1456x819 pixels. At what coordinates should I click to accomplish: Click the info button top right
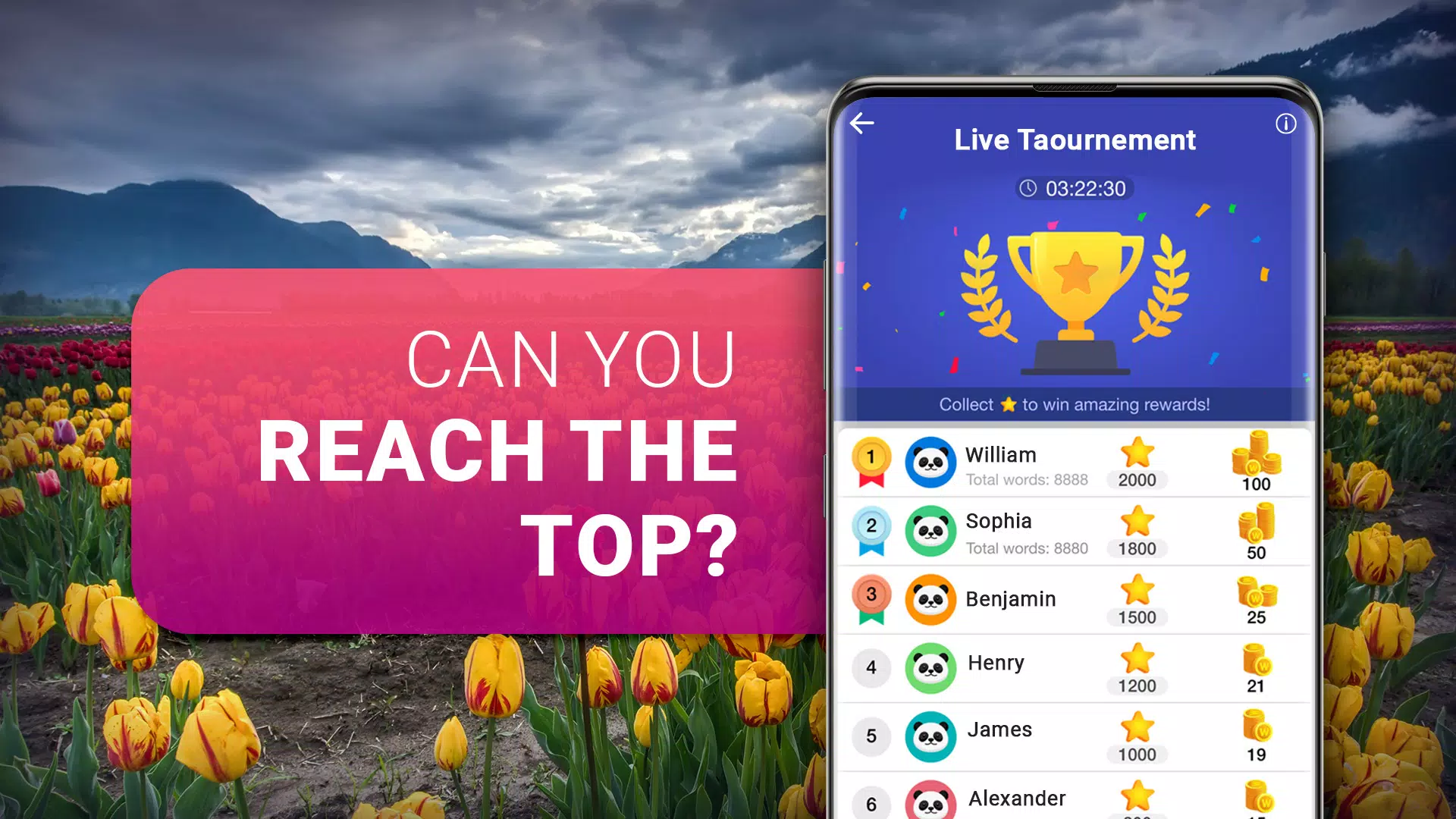tap(1285, 123)
